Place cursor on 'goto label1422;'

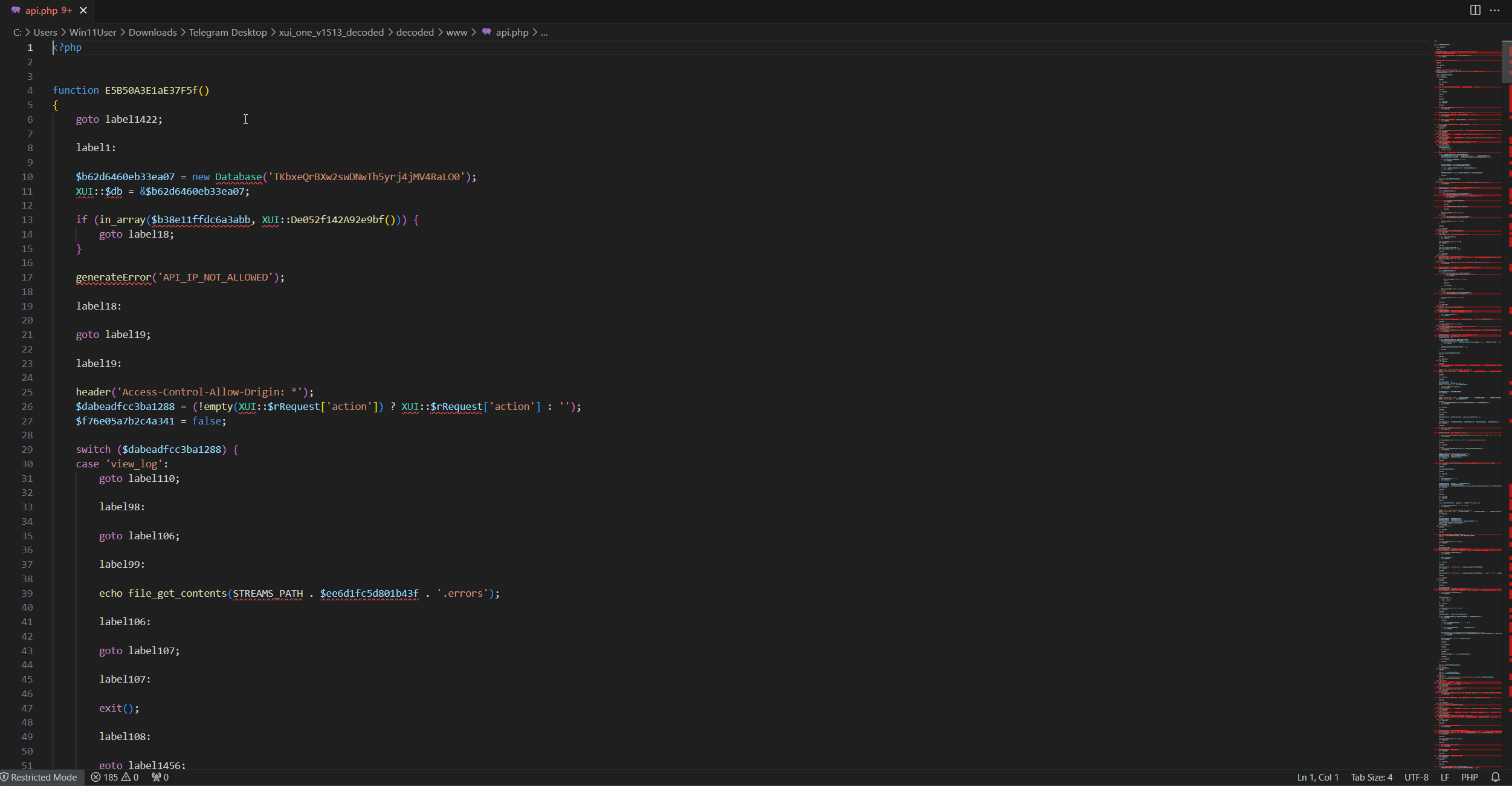point(119,119)
